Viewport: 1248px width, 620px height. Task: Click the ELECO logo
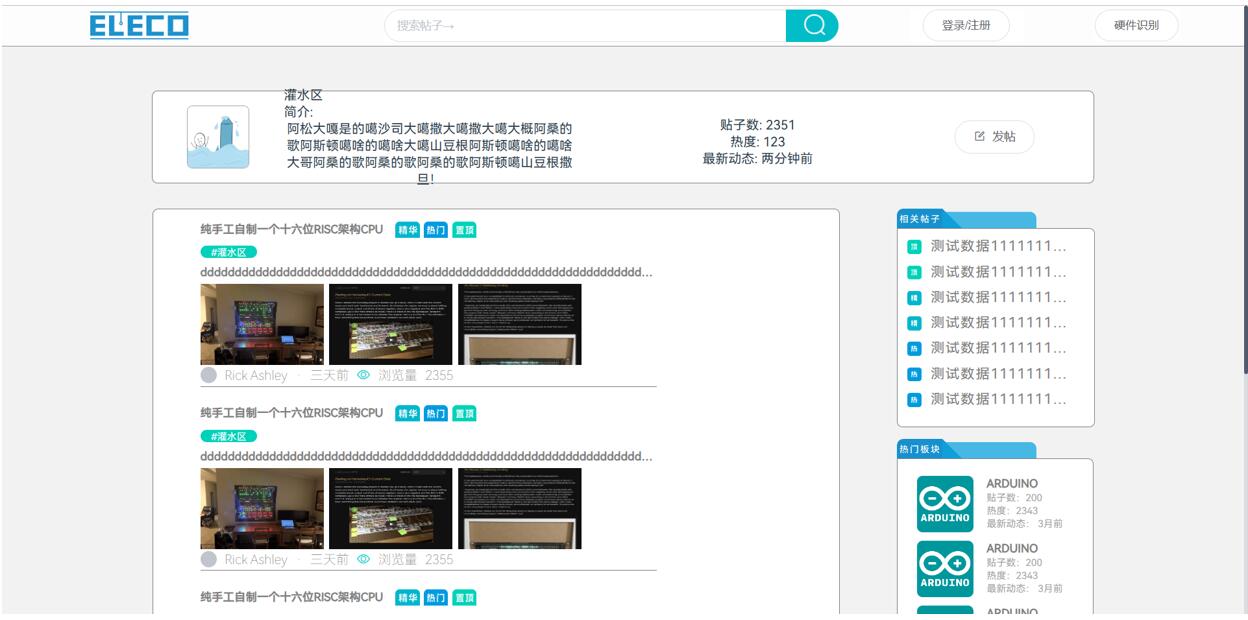[139, 26]
